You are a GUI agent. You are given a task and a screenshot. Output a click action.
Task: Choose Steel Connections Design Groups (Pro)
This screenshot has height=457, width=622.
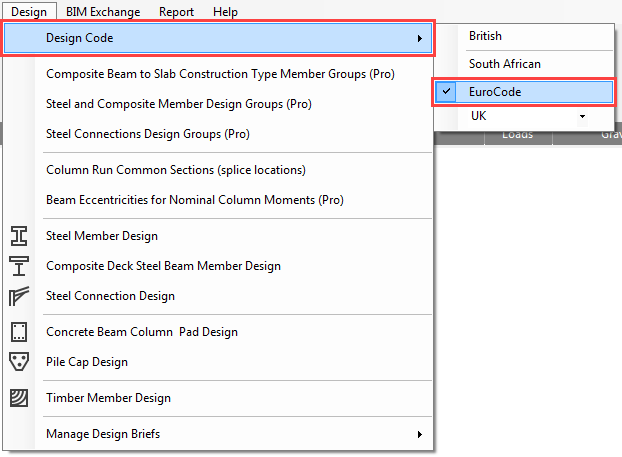tap(148, 134)
